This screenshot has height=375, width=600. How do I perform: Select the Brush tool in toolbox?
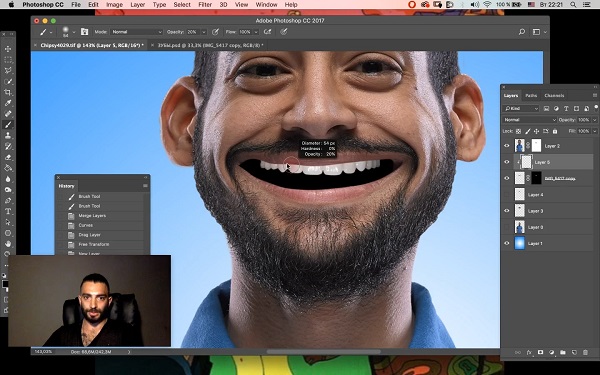8,124
